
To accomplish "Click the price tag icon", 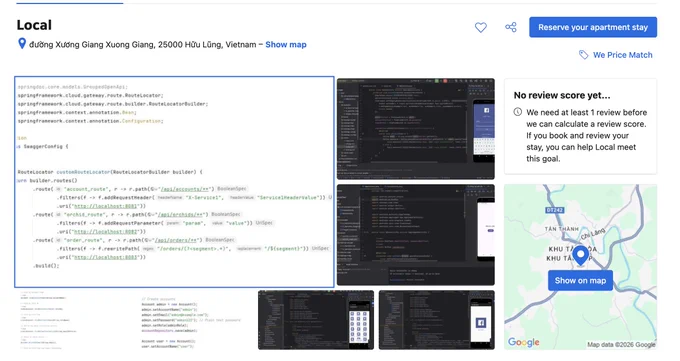I will [x=584, y=55].
